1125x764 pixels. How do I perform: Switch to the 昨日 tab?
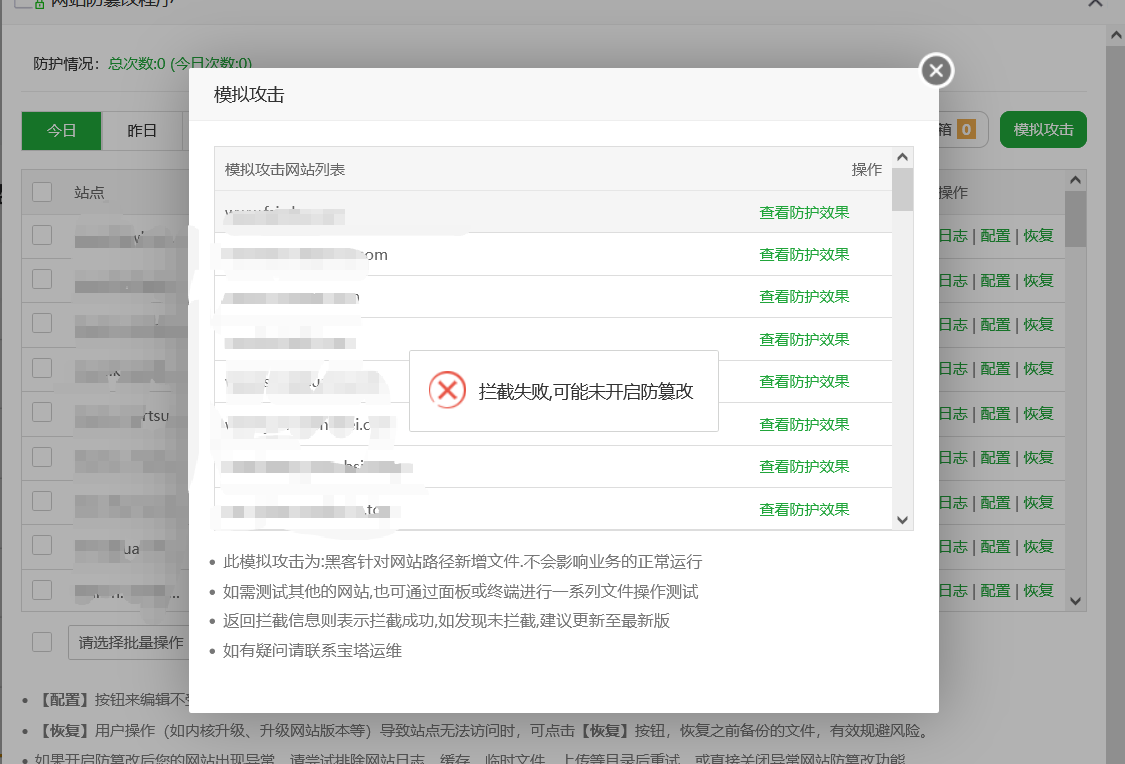tap(142, 131)
